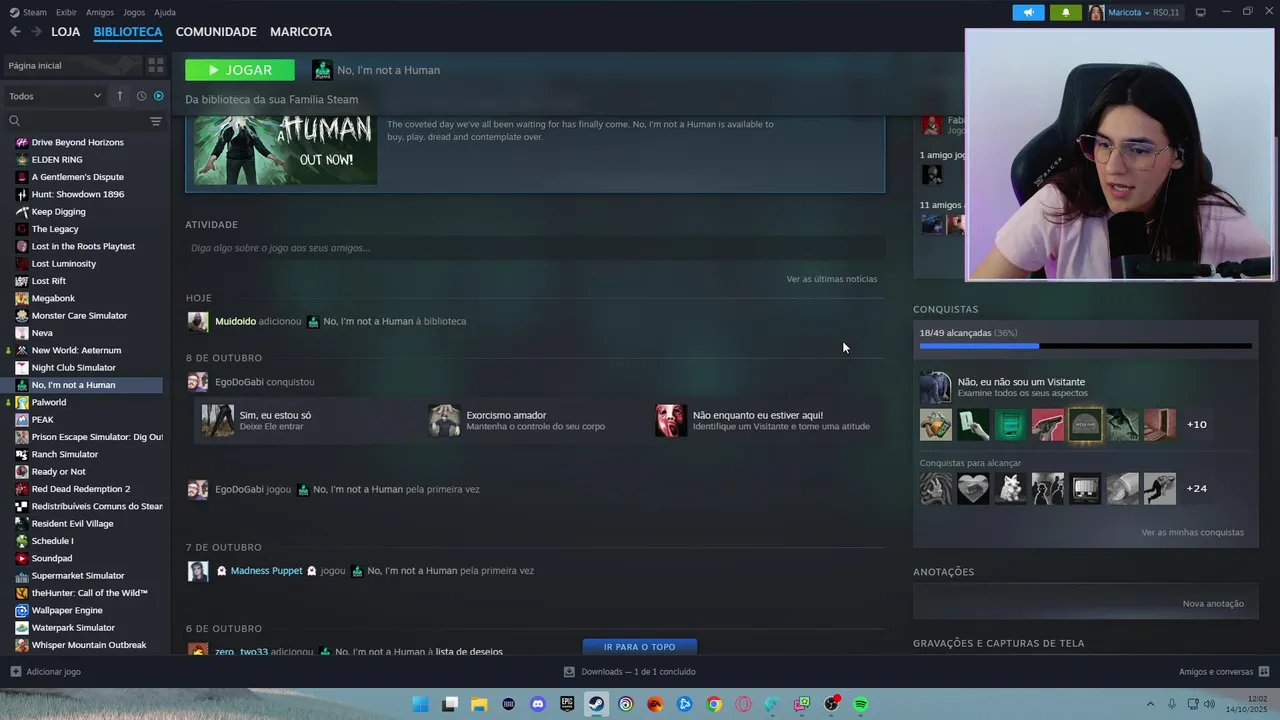Go forward with the right arrow
This screenshot has height=720, width=1280.
36,32
